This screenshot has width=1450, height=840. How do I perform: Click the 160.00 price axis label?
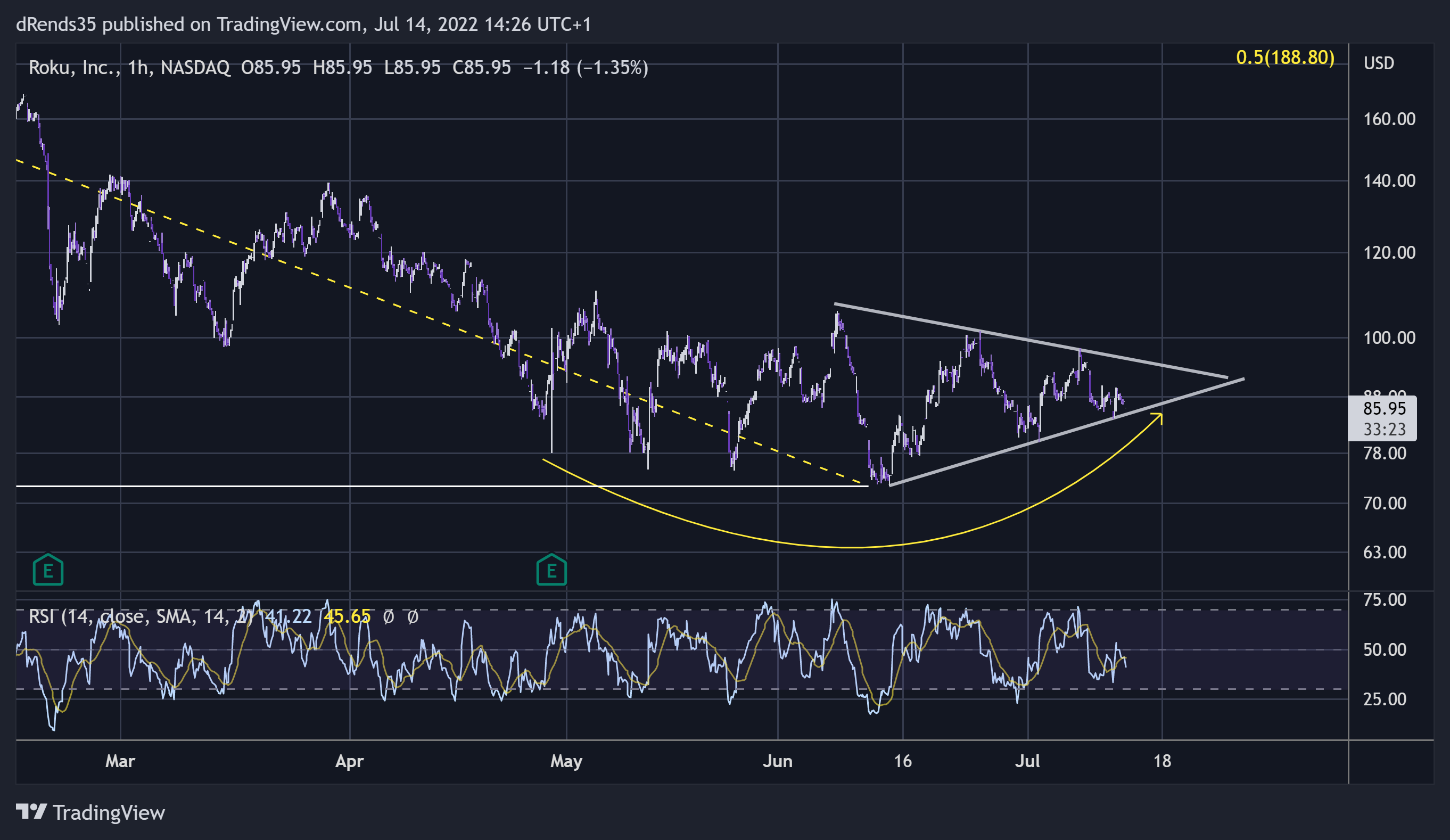1389,119
